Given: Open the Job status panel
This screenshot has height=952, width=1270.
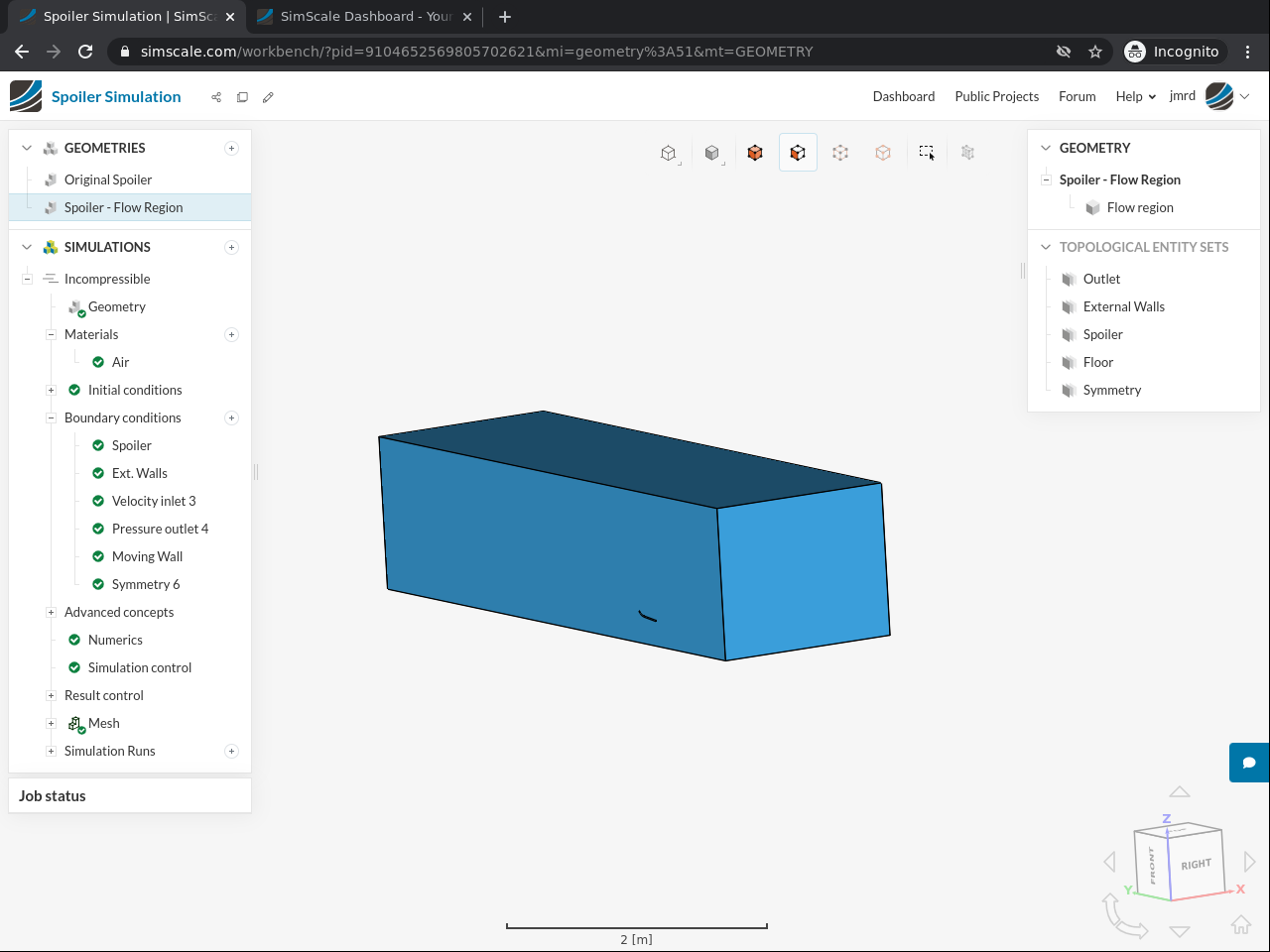Looking at the screenshot, I should click(x=53, y=795).
